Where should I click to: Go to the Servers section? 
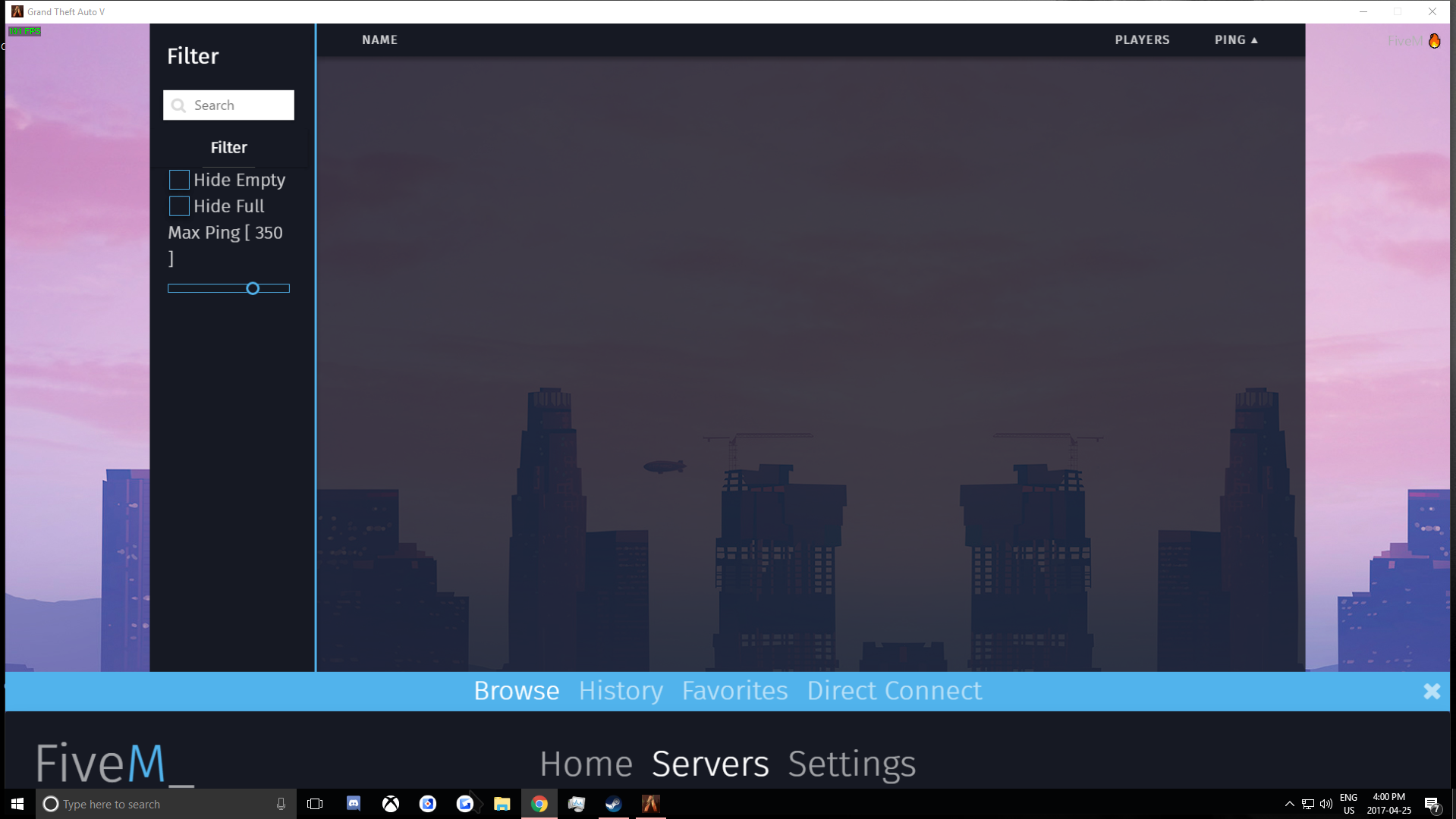point(710,764)
